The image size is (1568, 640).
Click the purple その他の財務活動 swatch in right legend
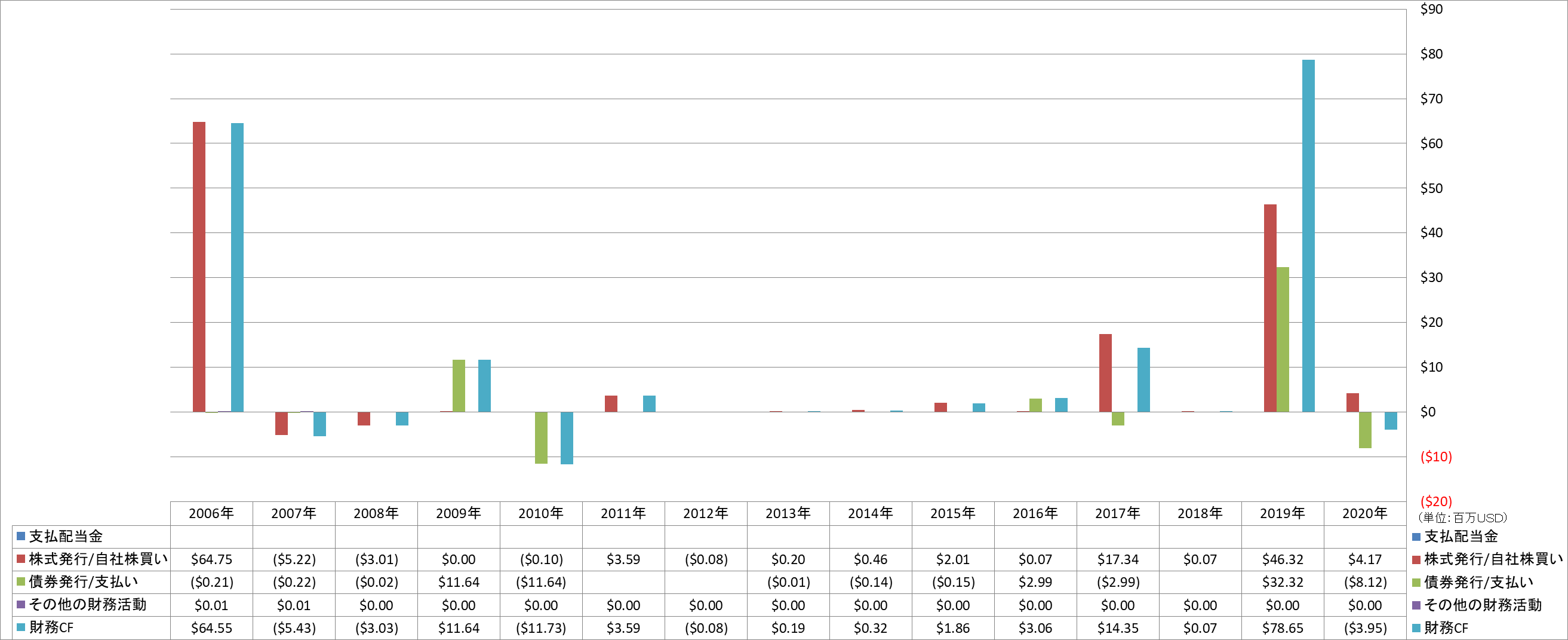tap(1416, 605)
